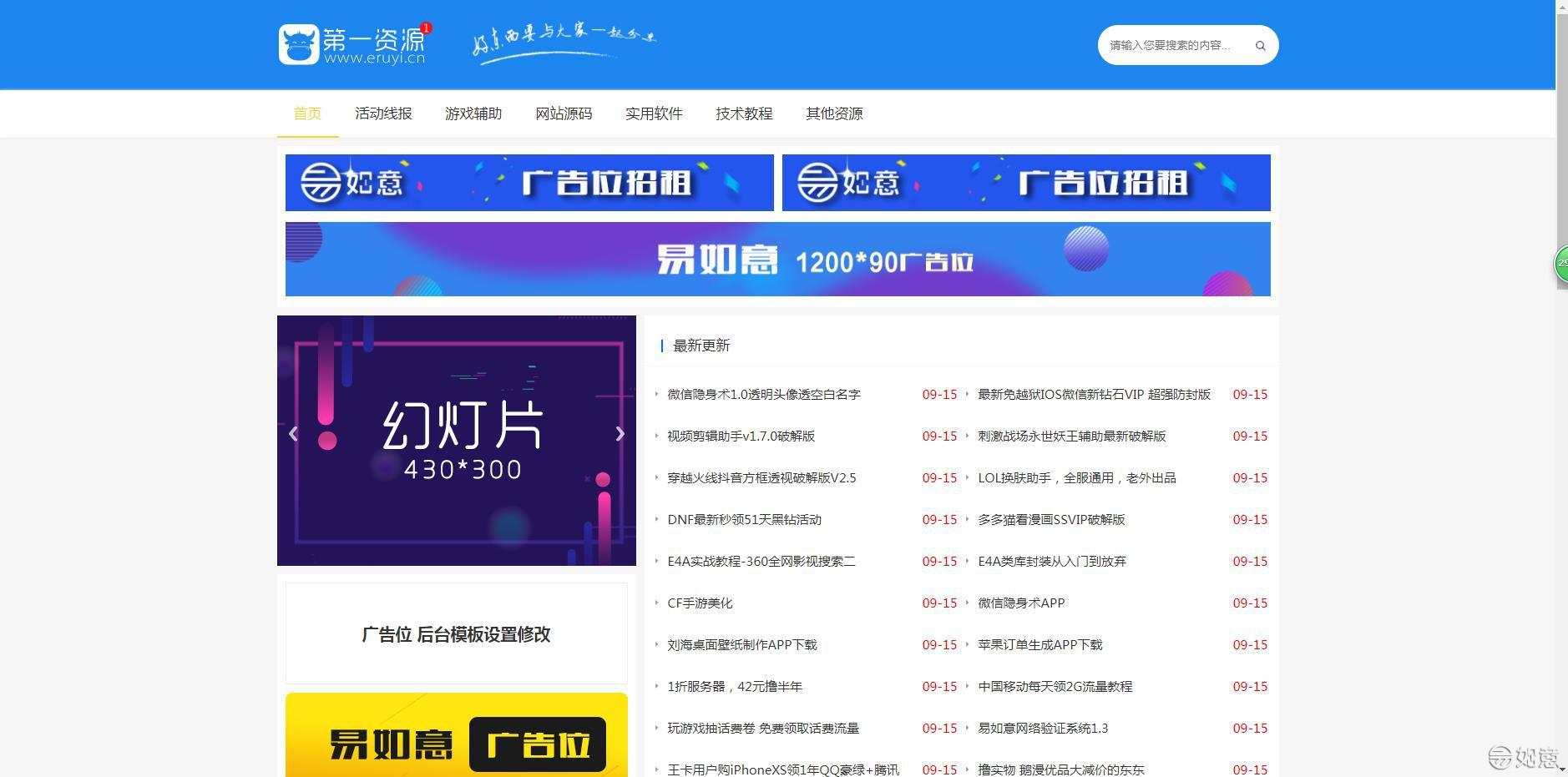Image resolution: width=1568 pixels, height=777 pixels.
Task: Open the 网站源码 section
Action: (563, 114)
